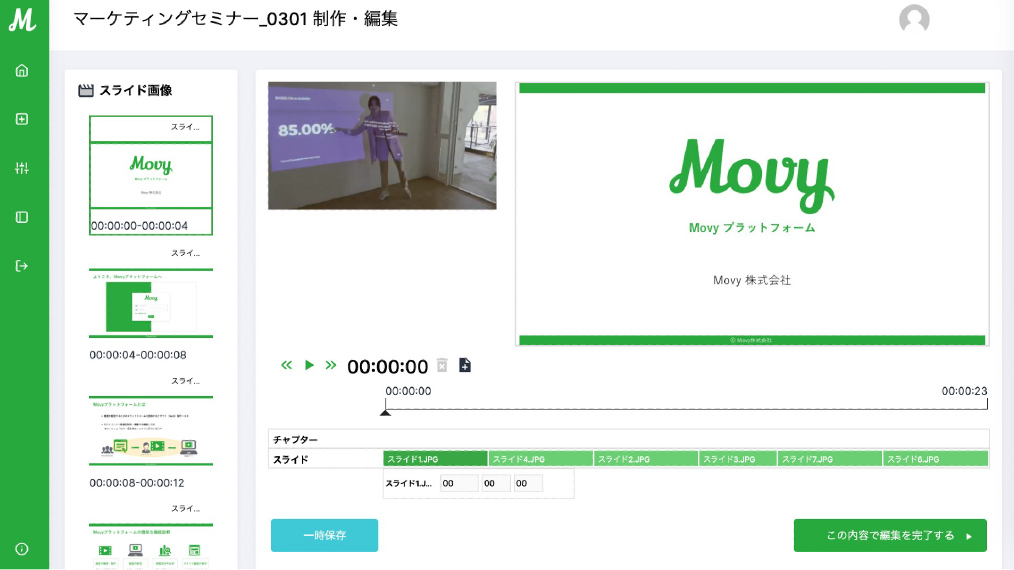Open the user avatar profile icon

pyautogui.click(x=914, y=20)
